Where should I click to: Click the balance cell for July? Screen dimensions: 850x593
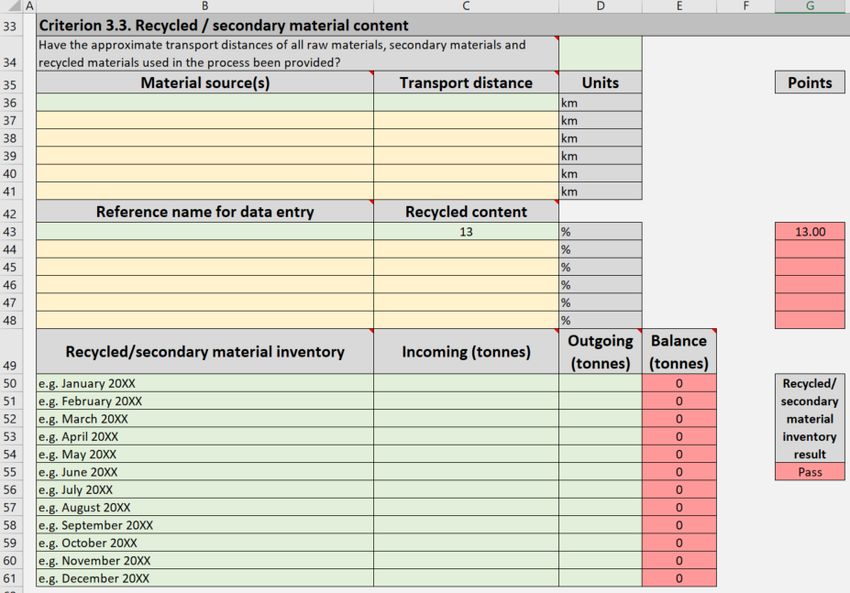(679, 489)
